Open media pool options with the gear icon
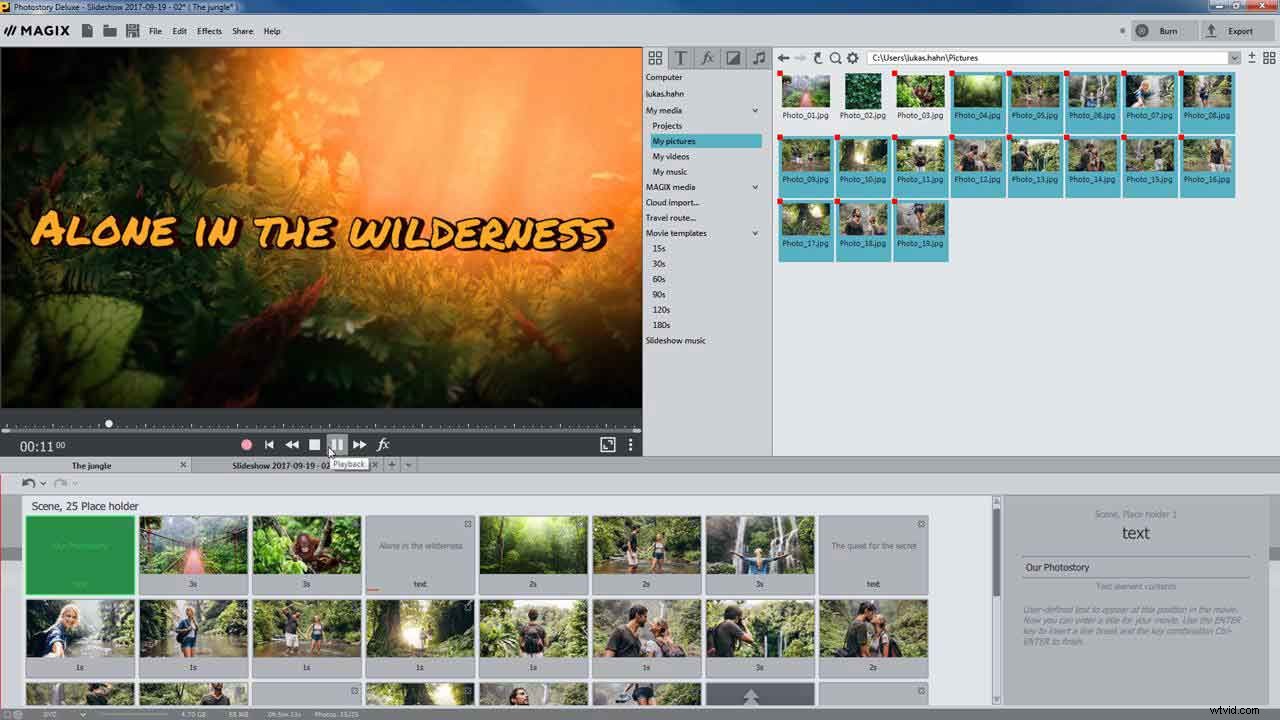 point(853,57)
